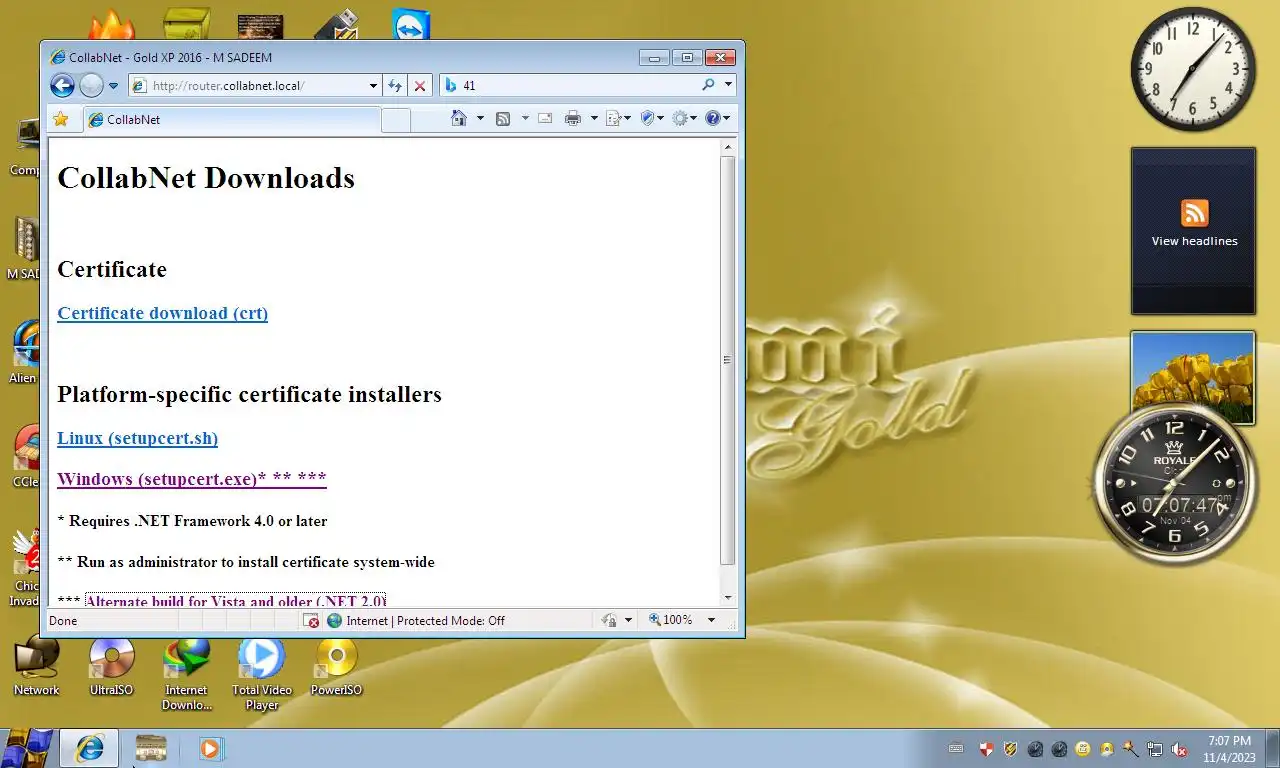Click the network connection tray icon
1280x768 pixels.
(1155, 749)
